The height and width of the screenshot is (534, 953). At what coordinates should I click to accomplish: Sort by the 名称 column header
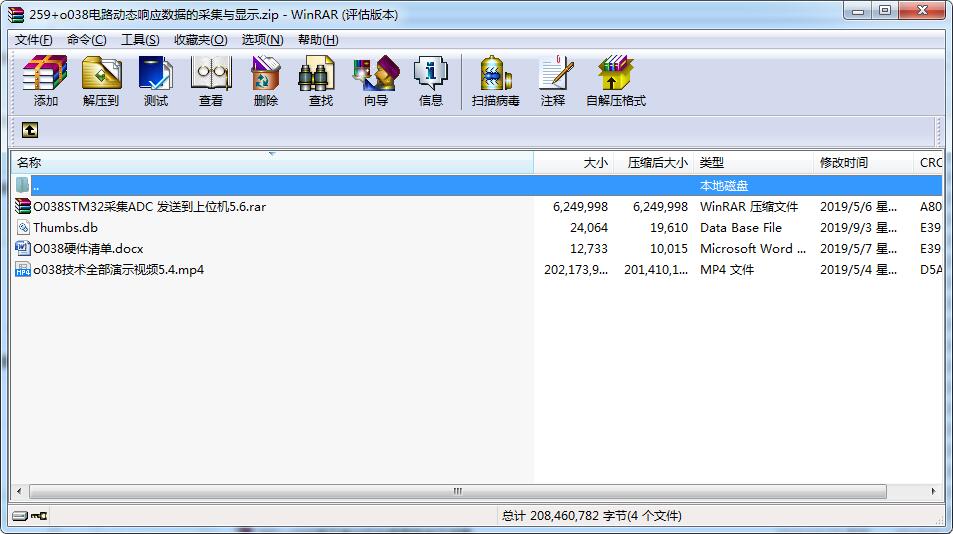click(272, 162)
